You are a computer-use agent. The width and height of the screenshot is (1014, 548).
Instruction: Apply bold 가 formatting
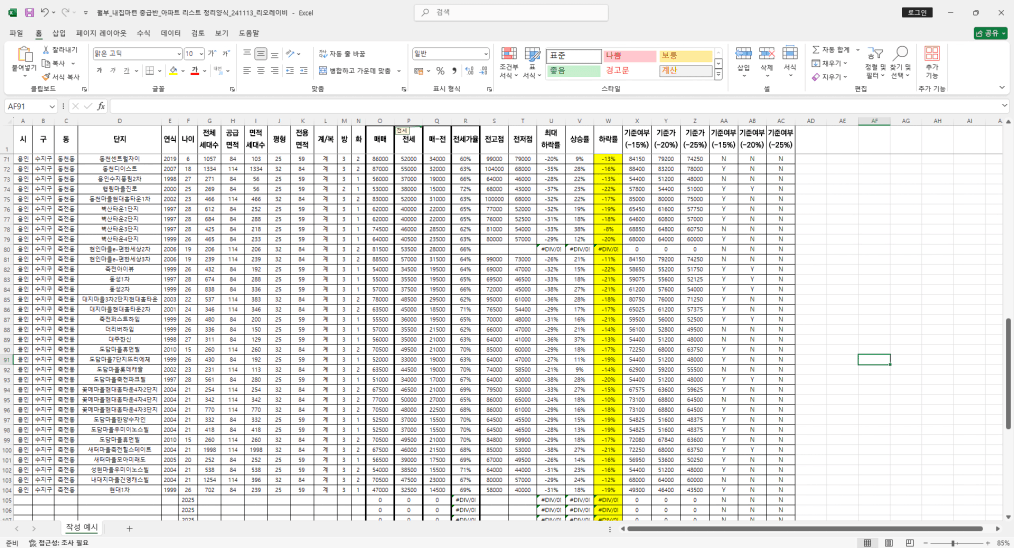(x=99, y=71)
